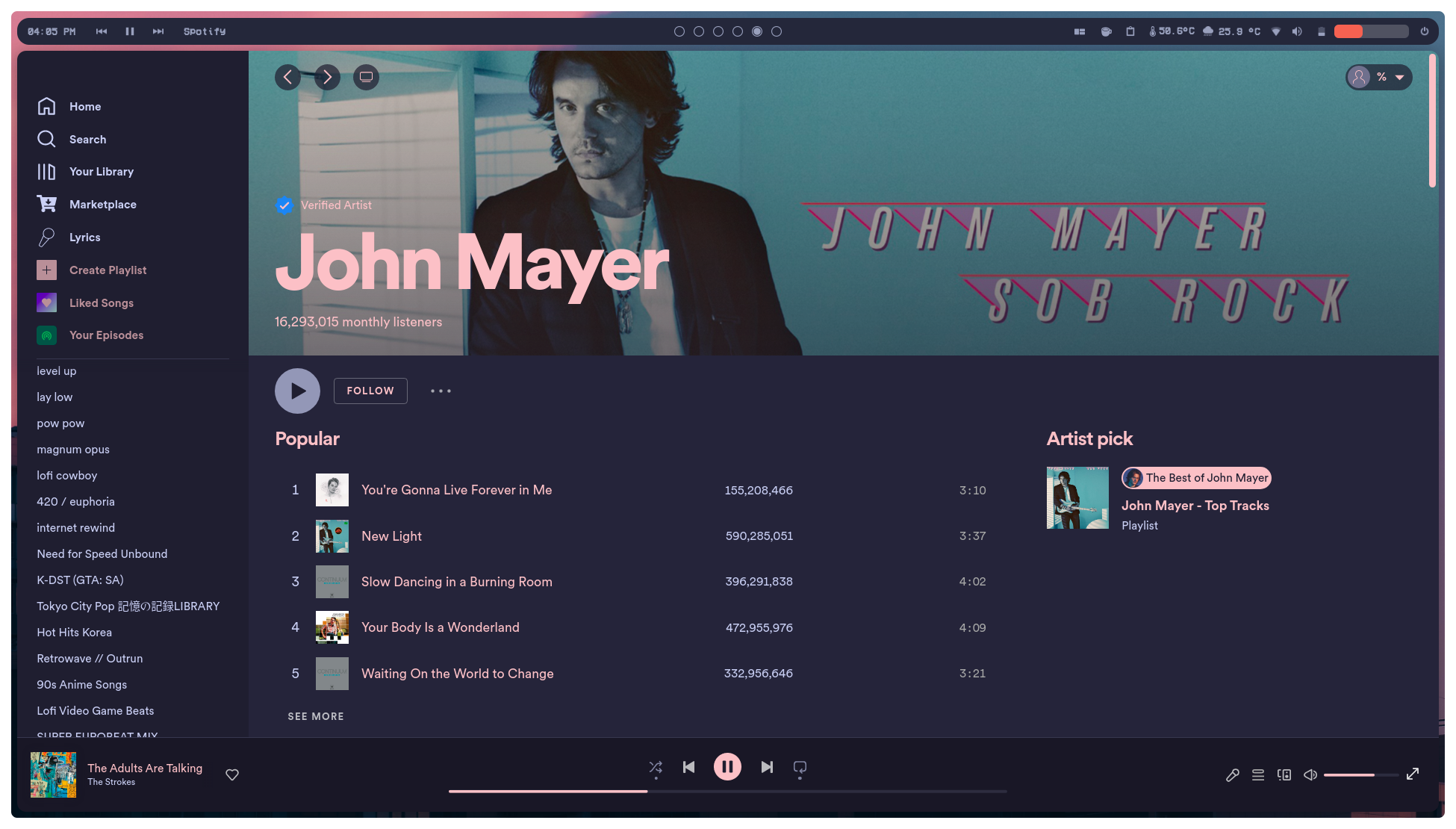Go back with the left arrow
This screenshot has width=1456, height=829.
coord(287,77)
